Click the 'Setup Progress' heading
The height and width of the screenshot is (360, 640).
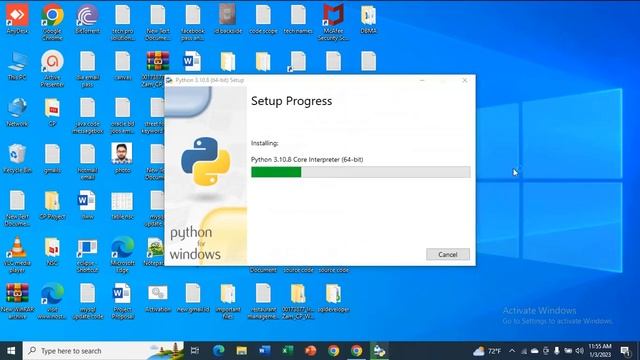[291, 101]
